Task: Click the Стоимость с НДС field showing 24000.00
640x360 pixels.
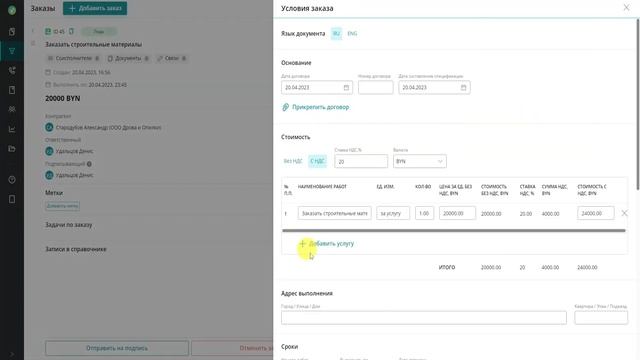Action: point(596,213)
